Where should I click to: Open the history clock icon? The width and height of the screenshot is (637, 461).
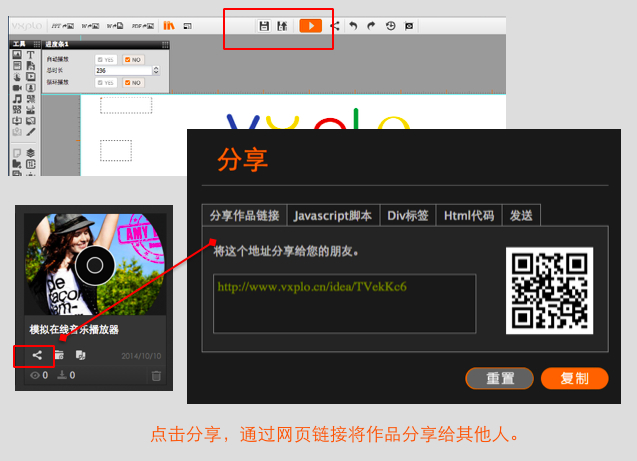point(390,25)
